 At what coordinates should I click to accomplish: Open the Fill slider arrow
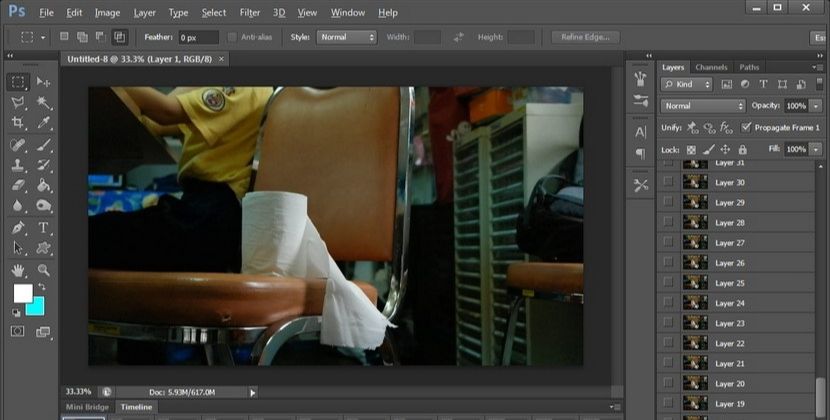click(816, 149)
